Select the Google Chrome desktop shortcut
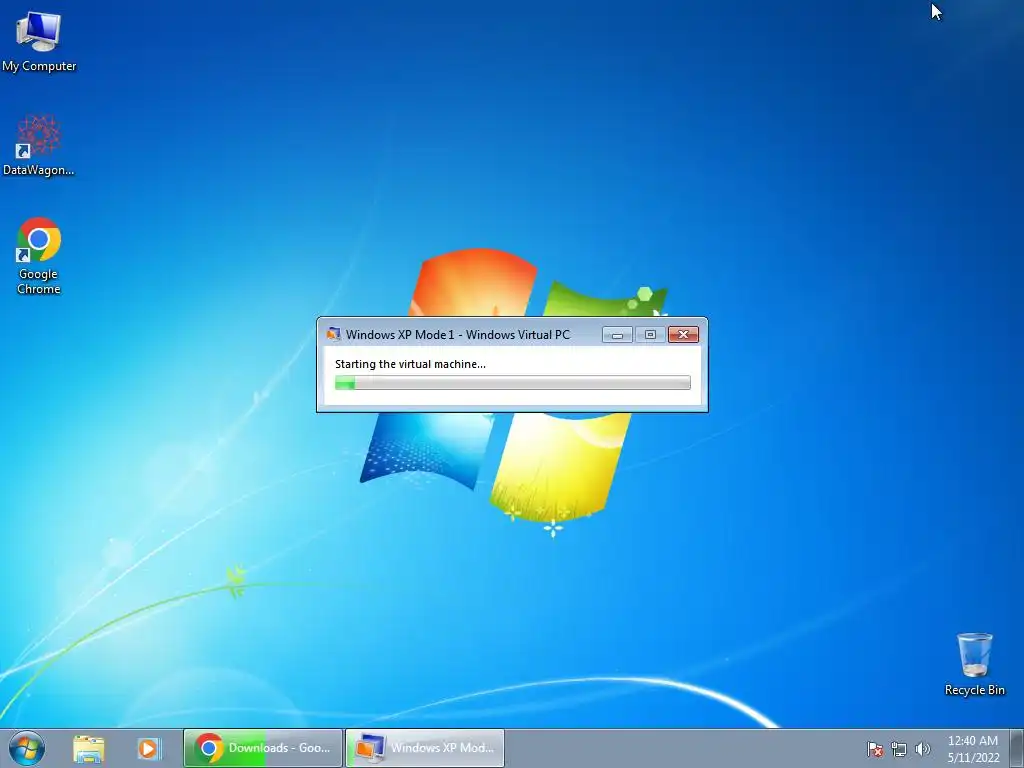This screenshot has width=1024, height=768. tap(39, 256)
